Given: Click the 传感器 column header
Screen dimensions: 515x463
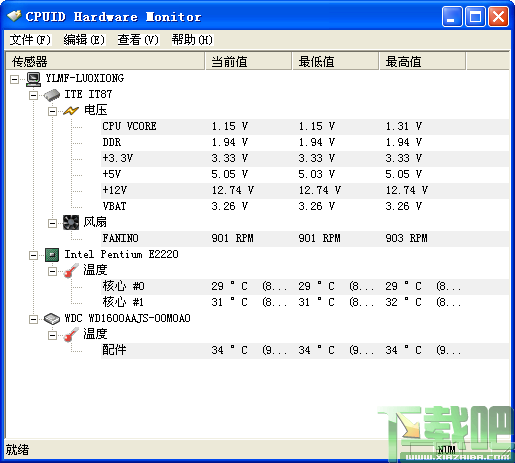Looking at the screenshot, I should [105, 62].
